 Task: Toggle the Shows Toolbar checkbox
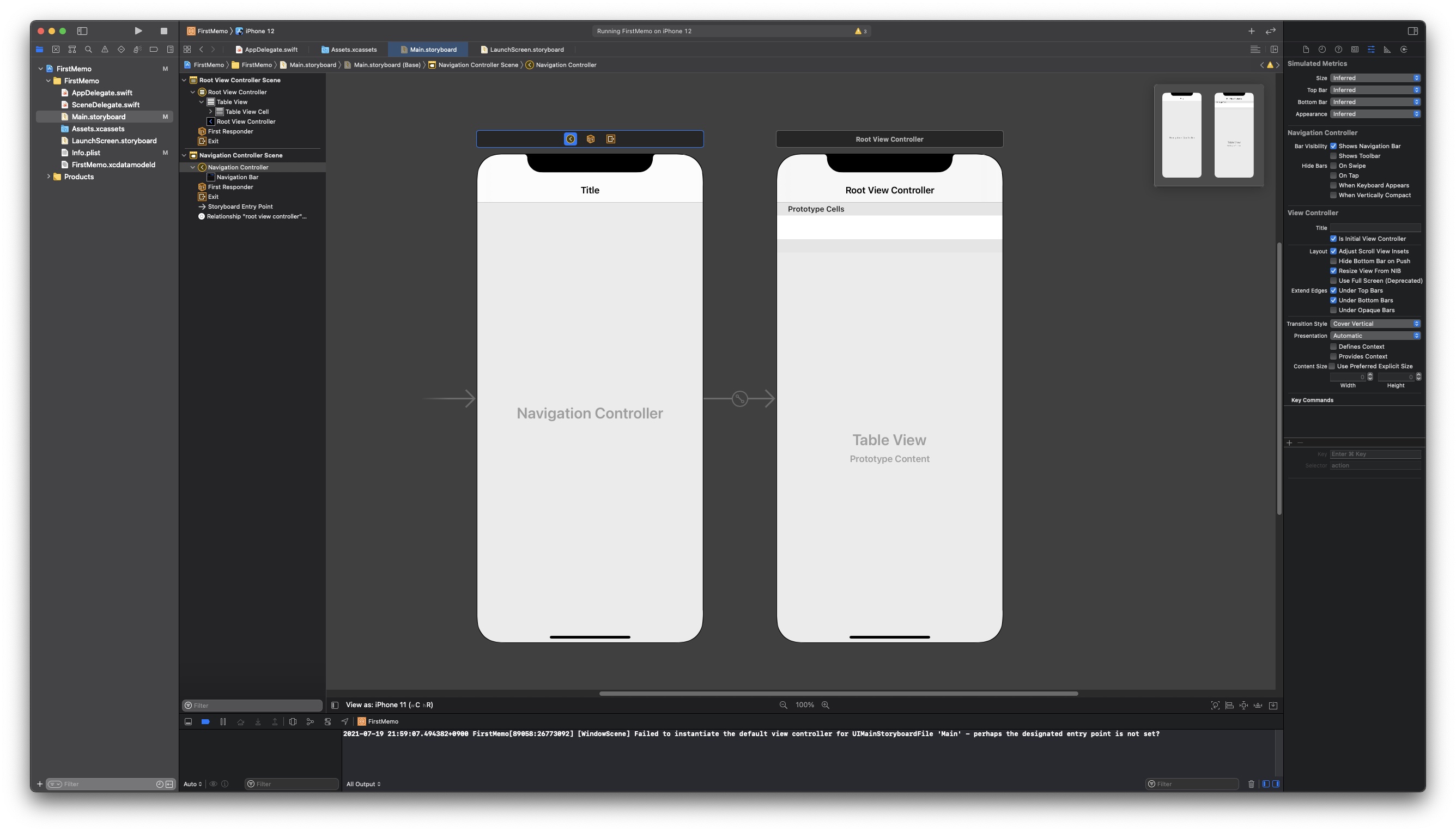1333,156
